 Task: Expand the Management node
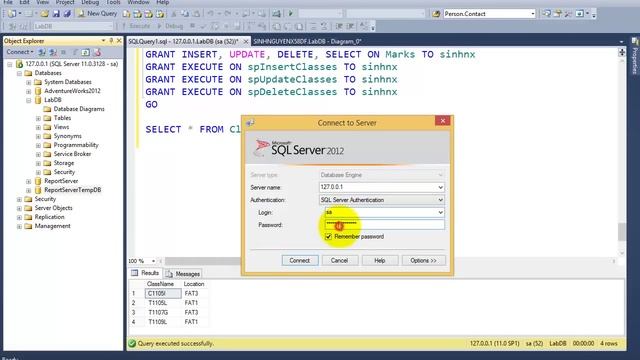pyautogui.click(x=19, y=226)
